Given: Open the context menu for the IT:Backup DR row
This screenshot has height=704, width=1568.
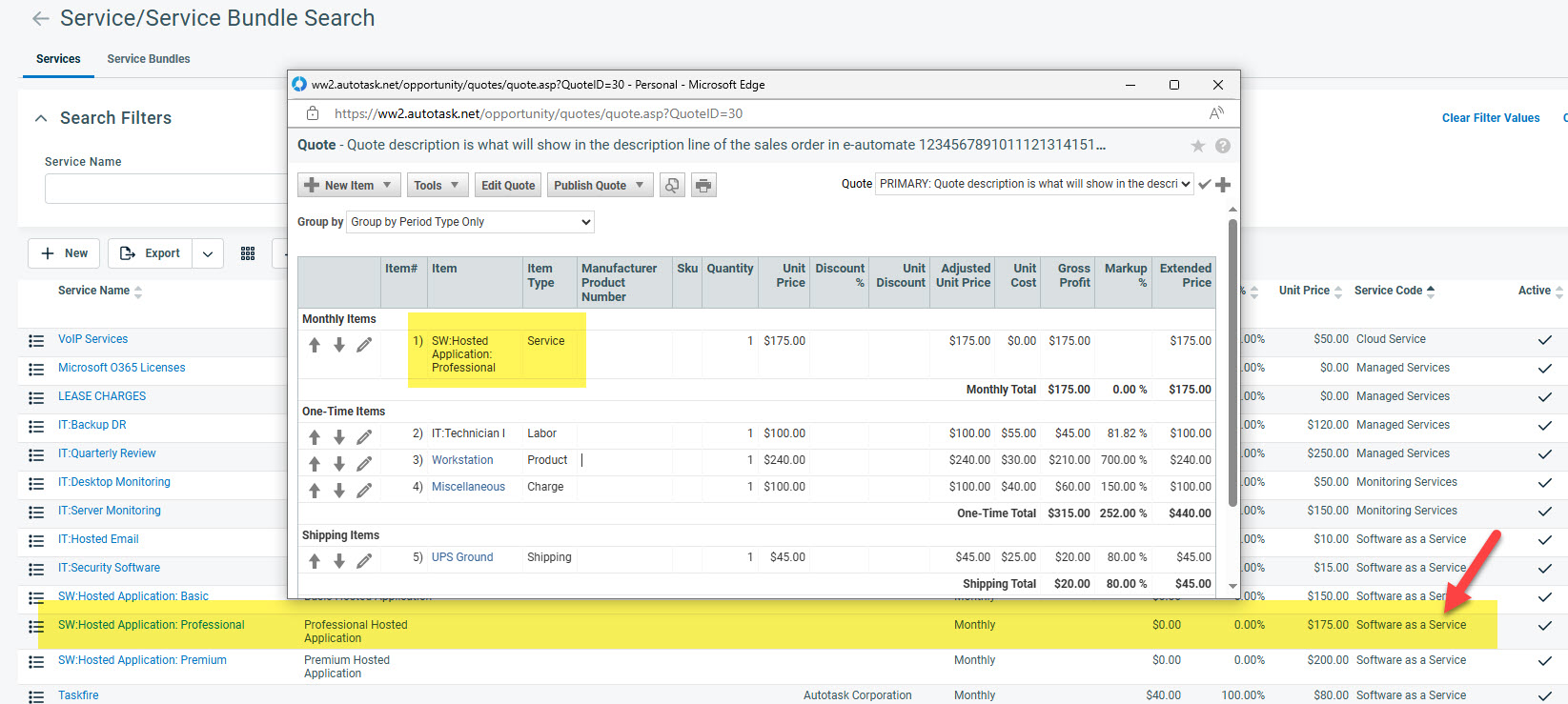Looking at the screenshot, I should click(x=36, y=426).
